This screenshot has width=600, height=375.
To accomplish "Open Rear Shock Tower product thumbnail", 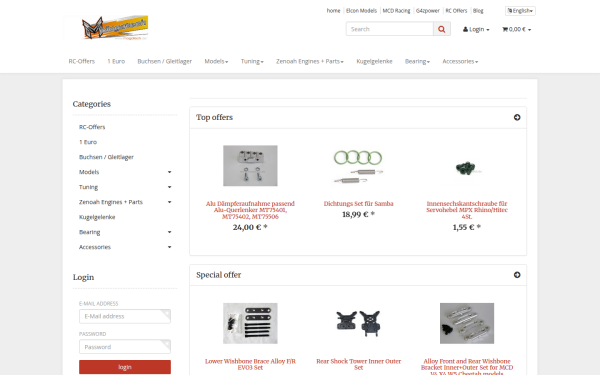I will tap(358, 323).
